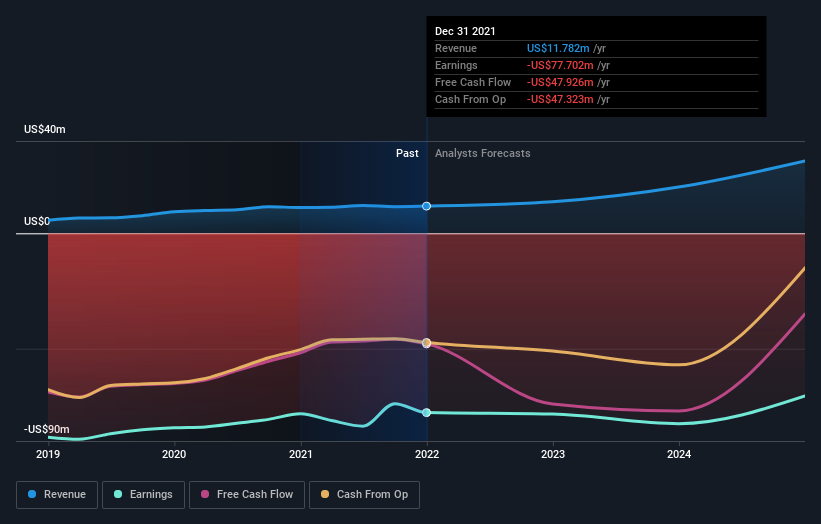Select the Earnings data point at 2022
This screenshot has height=524, width=821.
(x=427, y=412)
